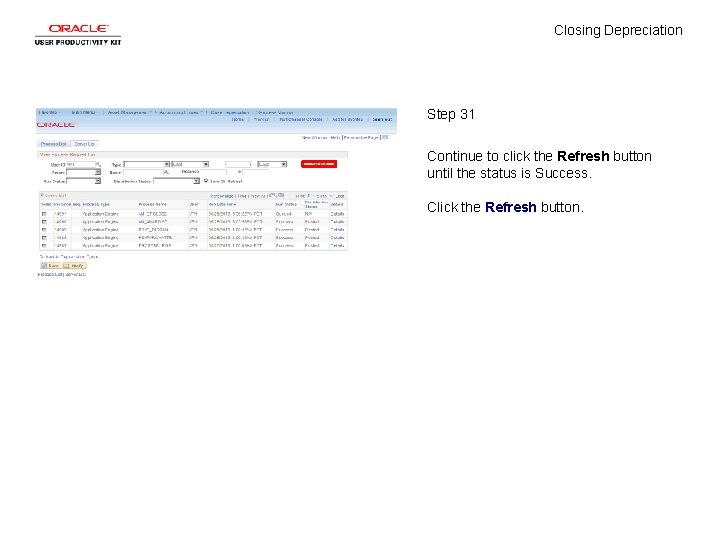Click the Save button
This screenshot has width=720, height=540.
coord(50,266)
